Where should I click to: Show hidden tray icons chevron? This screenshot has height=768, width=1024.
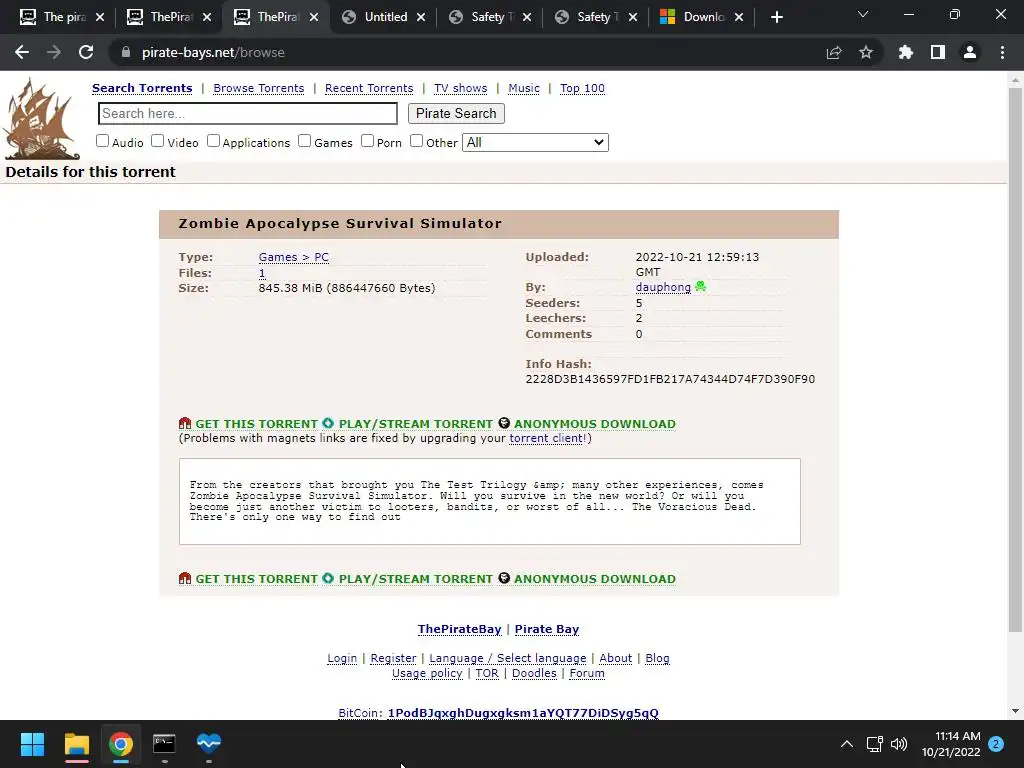point(846,744)
